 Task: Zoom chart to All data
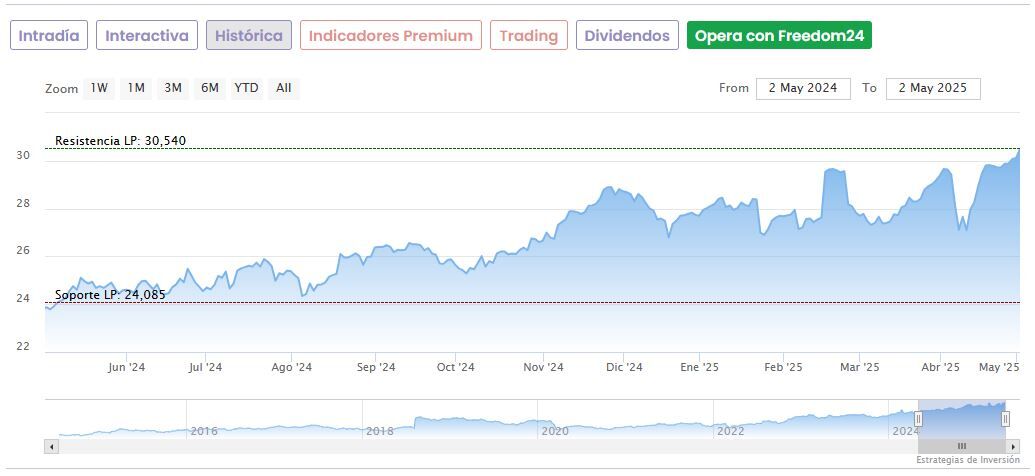(284, 88)
